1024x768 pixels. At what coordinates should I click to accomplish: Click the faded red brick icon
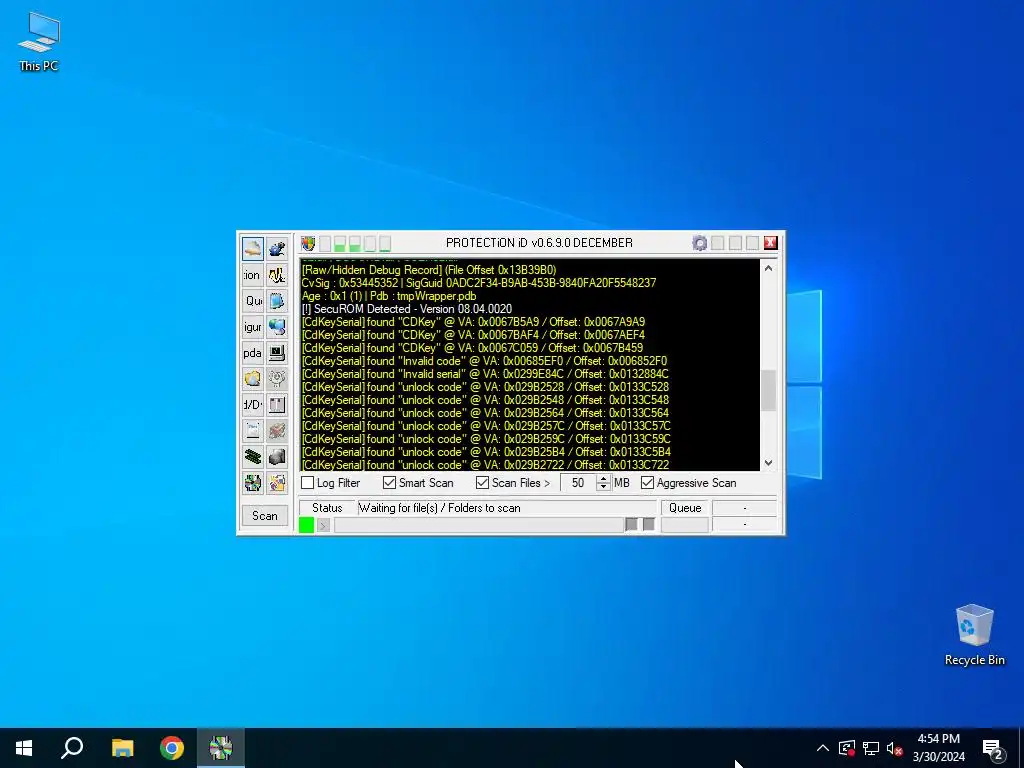tap(277, 430)
